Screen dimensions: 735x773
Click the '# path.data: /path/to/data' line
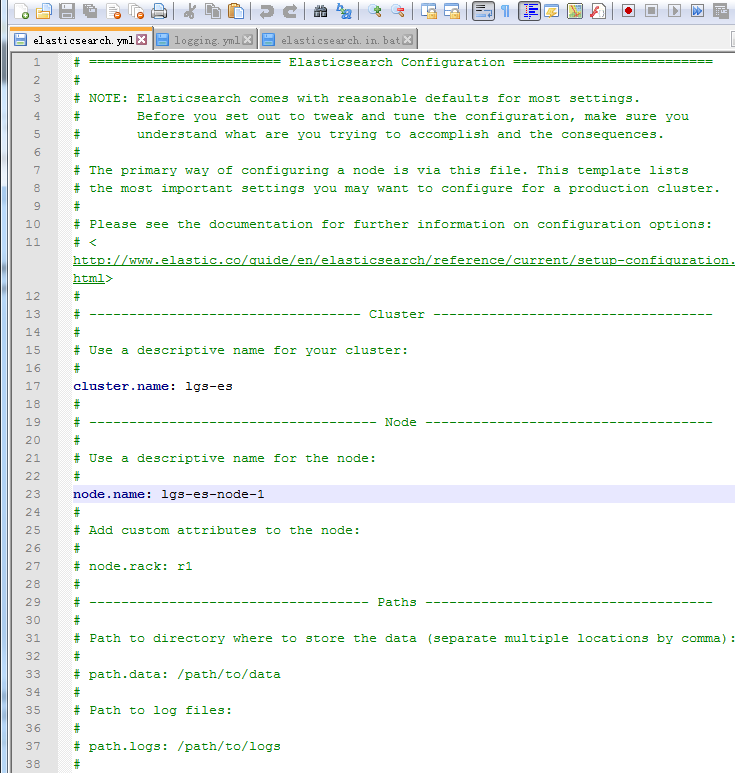tap(177, 674)
